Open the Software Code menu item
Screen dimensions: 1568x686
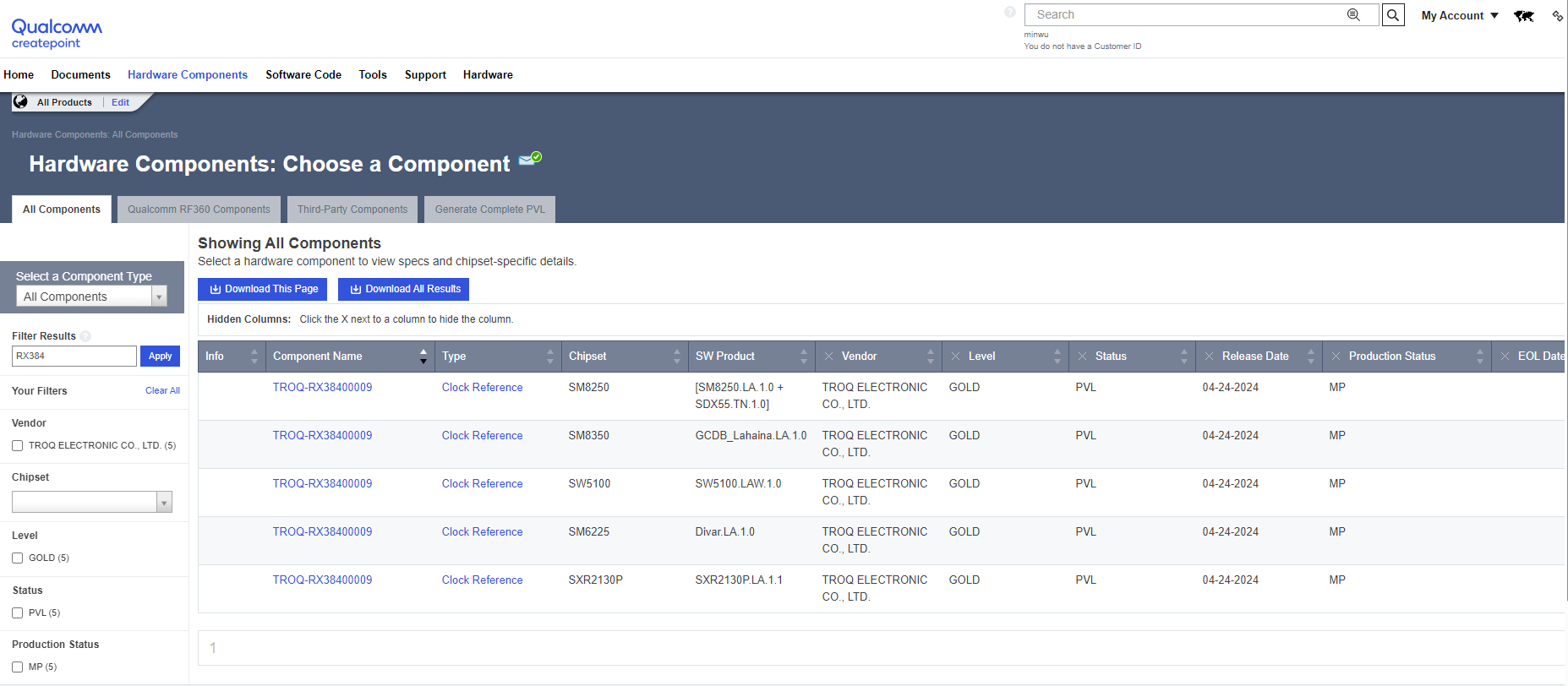(x=303, y=75)
